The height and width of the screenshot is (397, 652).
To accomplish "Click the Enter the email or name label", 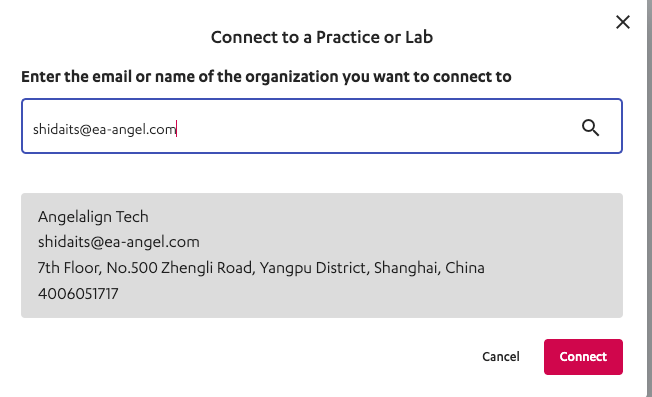I will click(266, 77).
